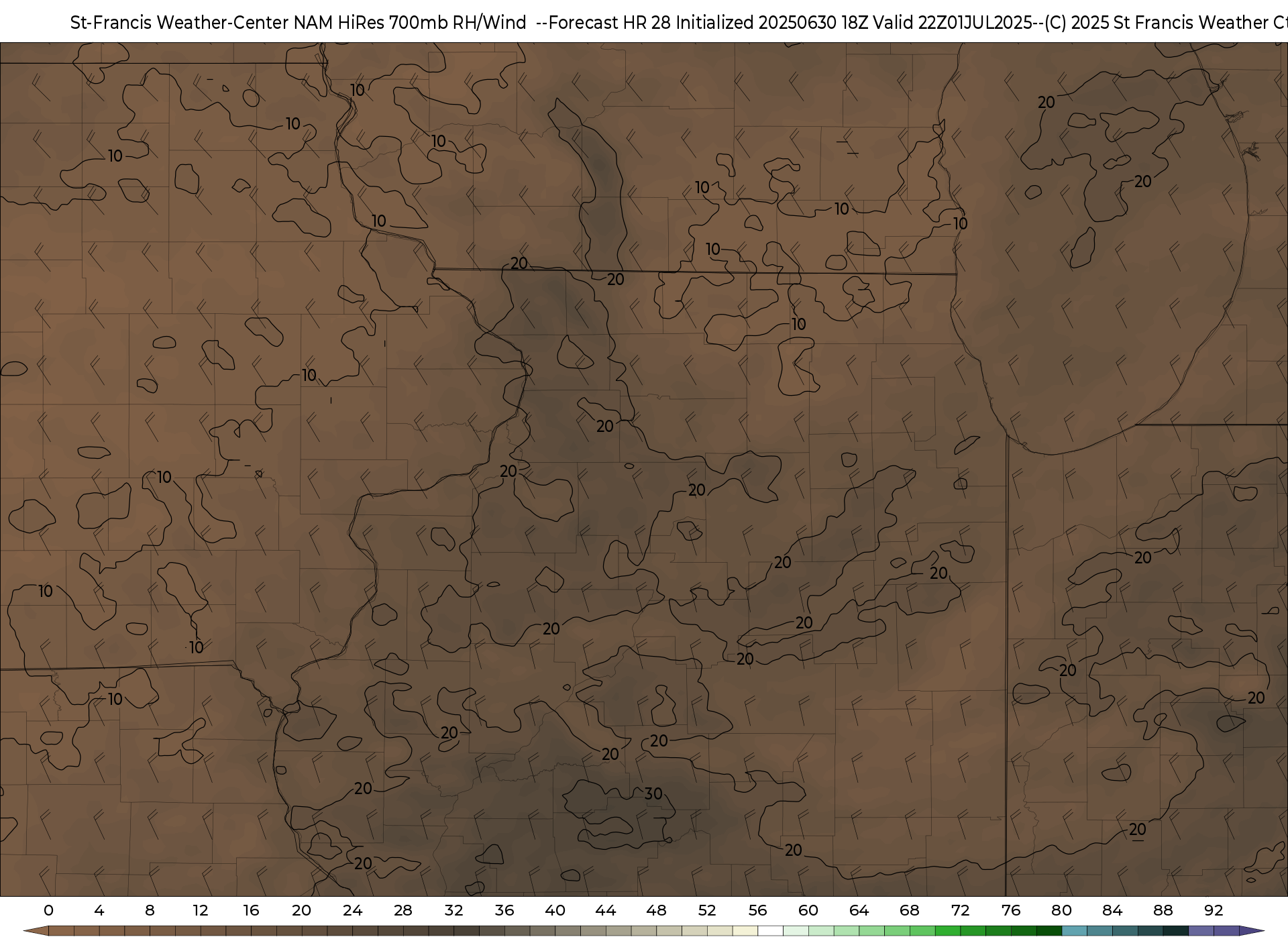Click the colorbar tick label "72"
The width and height of the screenshot is (1288, 939).
click(x=960, y=910)
